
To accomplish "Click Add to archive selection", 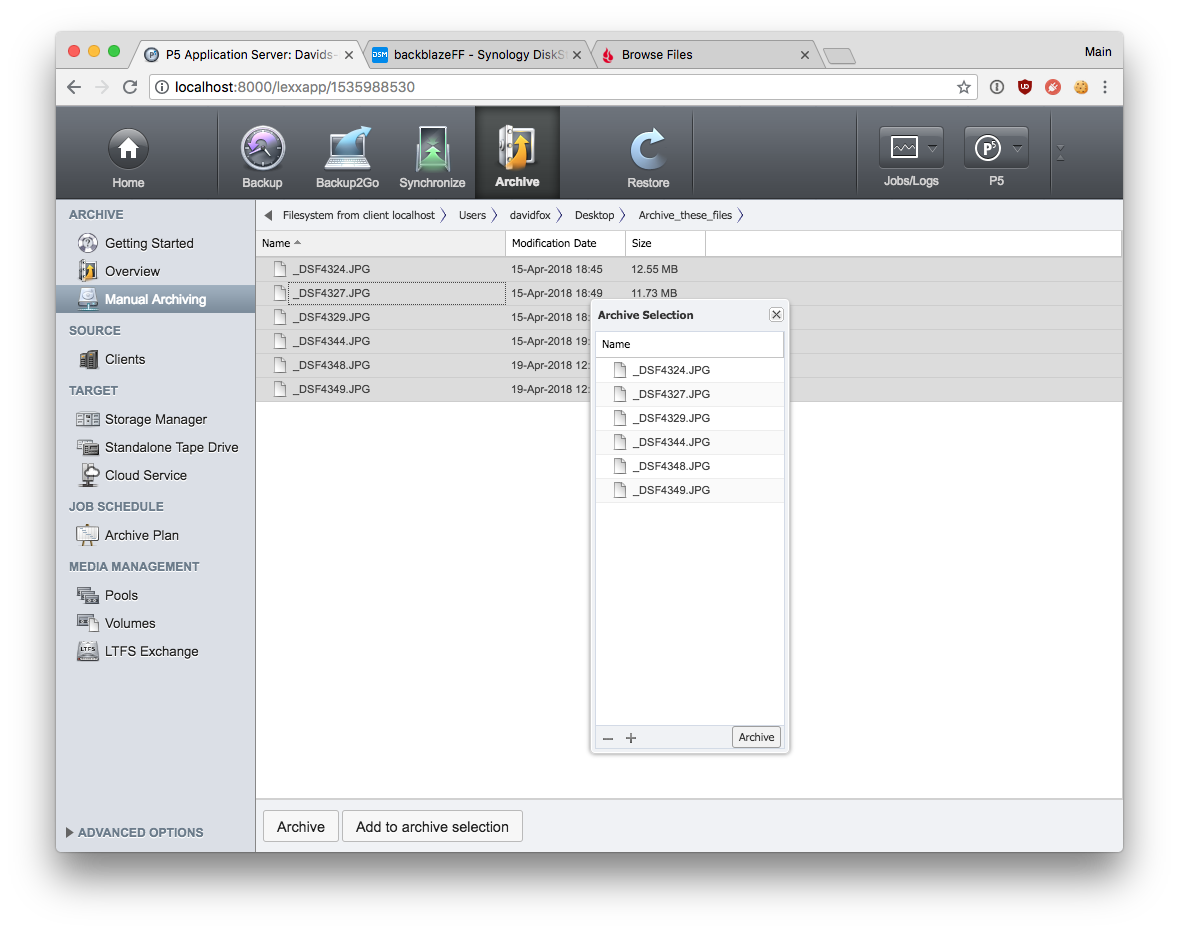I will point(432,827).
